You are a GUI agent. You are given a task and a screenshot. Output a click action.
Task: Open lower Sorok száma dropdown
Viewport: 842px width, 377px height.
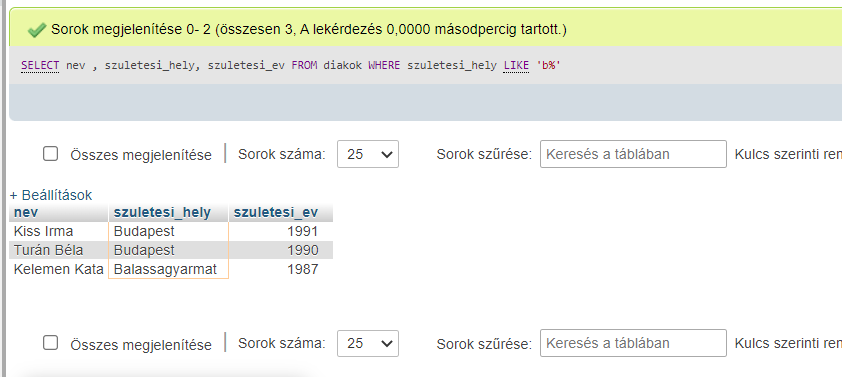pyautogui.click(x=368, y=343)
